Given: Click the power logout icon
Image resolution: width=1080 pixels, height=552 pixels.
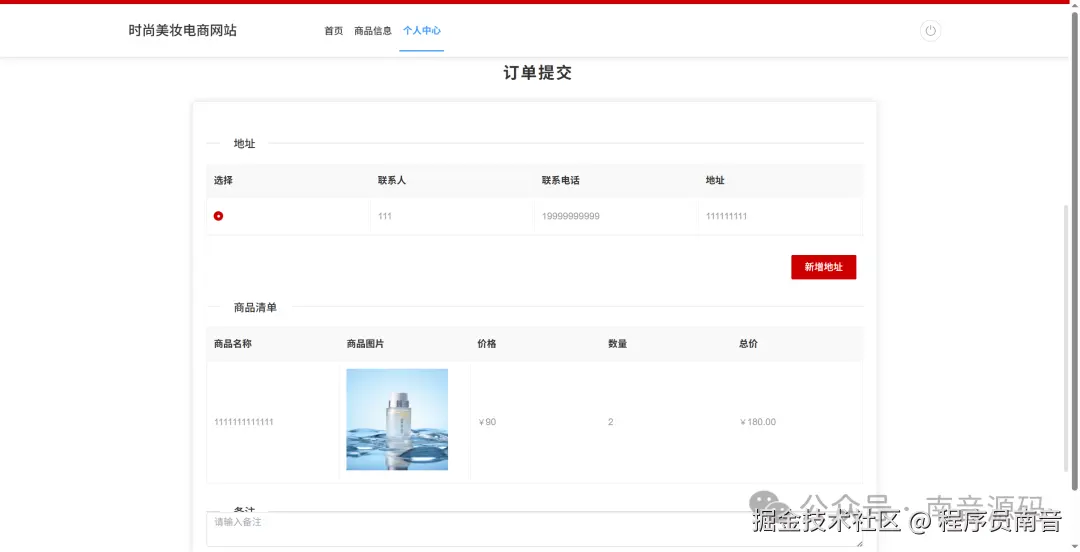Looking at the screenshot, I should (930, 31).
